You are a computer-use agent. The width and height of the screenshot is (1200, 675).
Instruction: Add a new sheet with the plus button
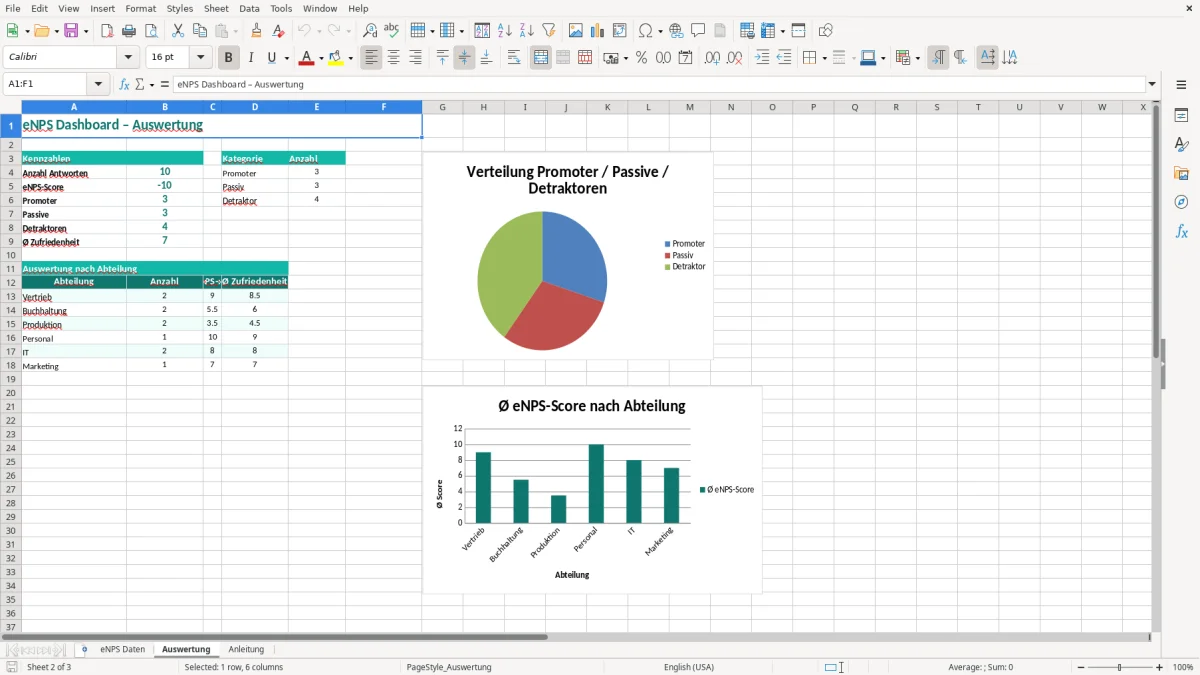(84, 650)
